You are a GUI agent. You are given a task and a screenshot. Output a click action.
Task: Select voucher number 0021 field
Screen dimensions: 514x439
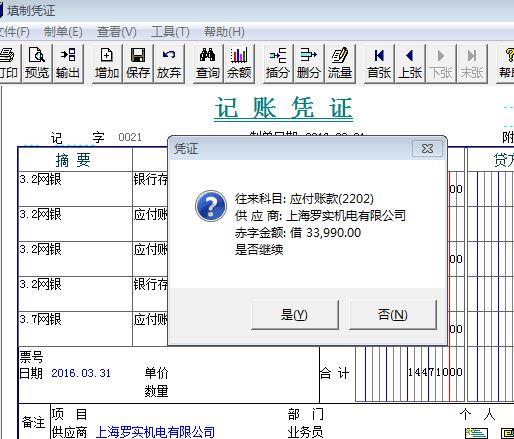pos(130,137)
